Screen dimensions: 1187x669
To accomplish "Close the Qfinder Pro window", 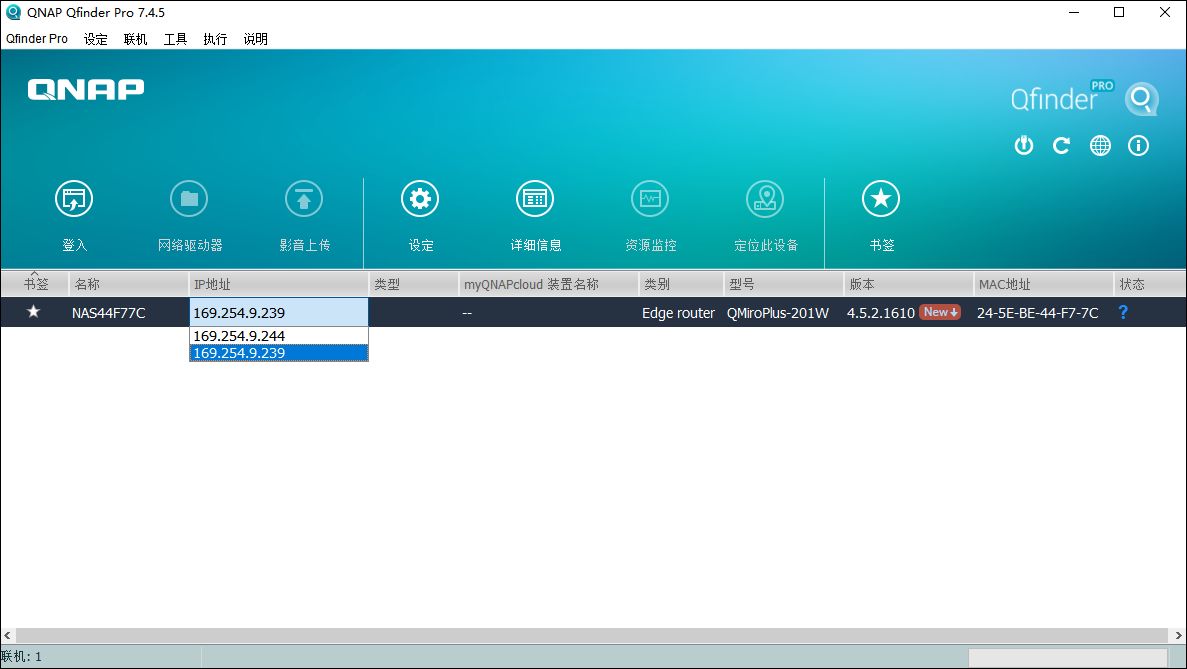I will click(1164, 12).
